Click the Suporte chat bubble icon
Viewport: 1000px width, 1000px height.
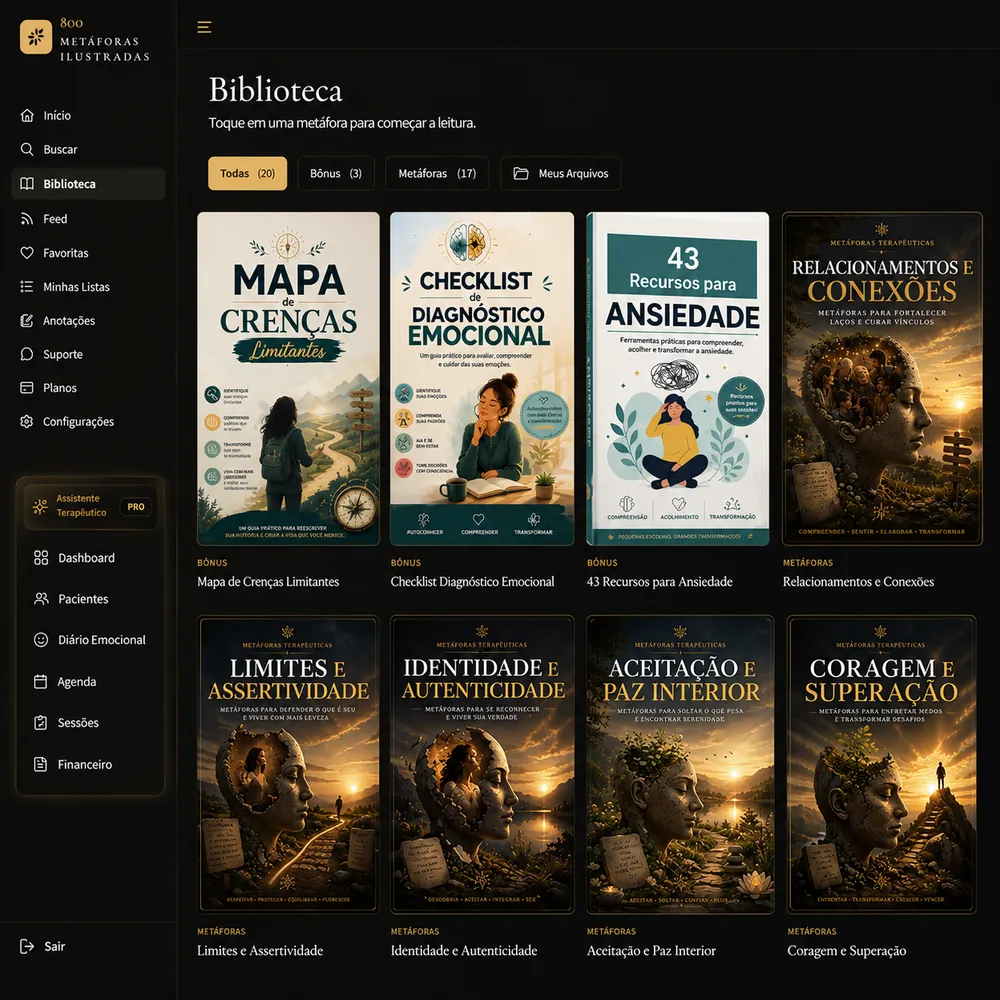[x=27, y=354]
